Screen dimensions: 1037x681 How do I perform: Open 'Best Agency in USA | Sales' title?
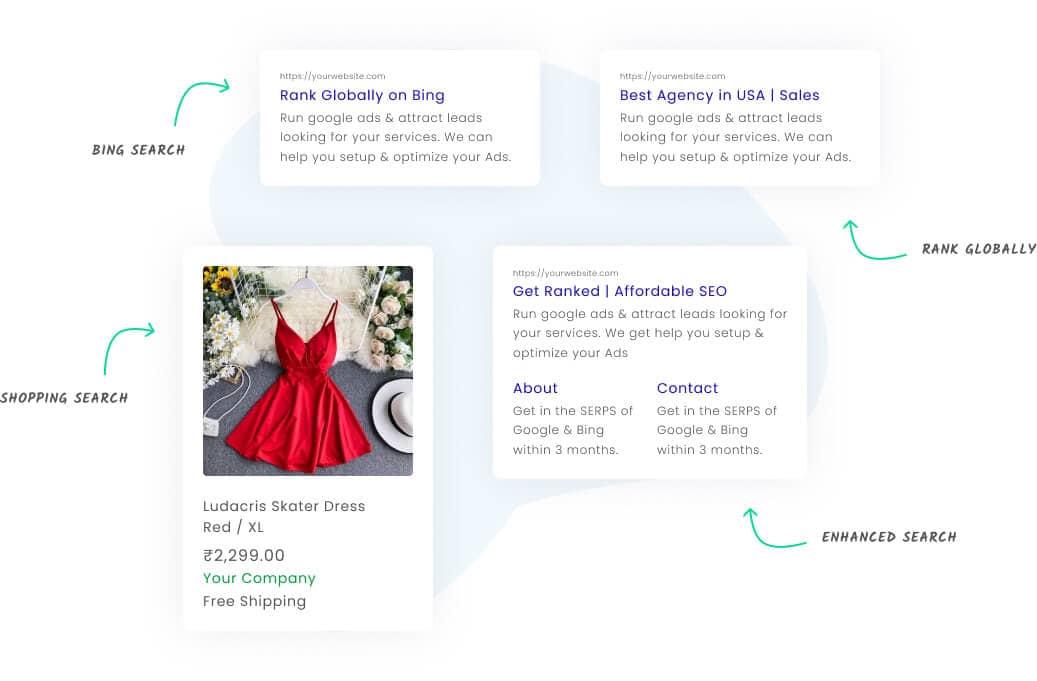719,95
